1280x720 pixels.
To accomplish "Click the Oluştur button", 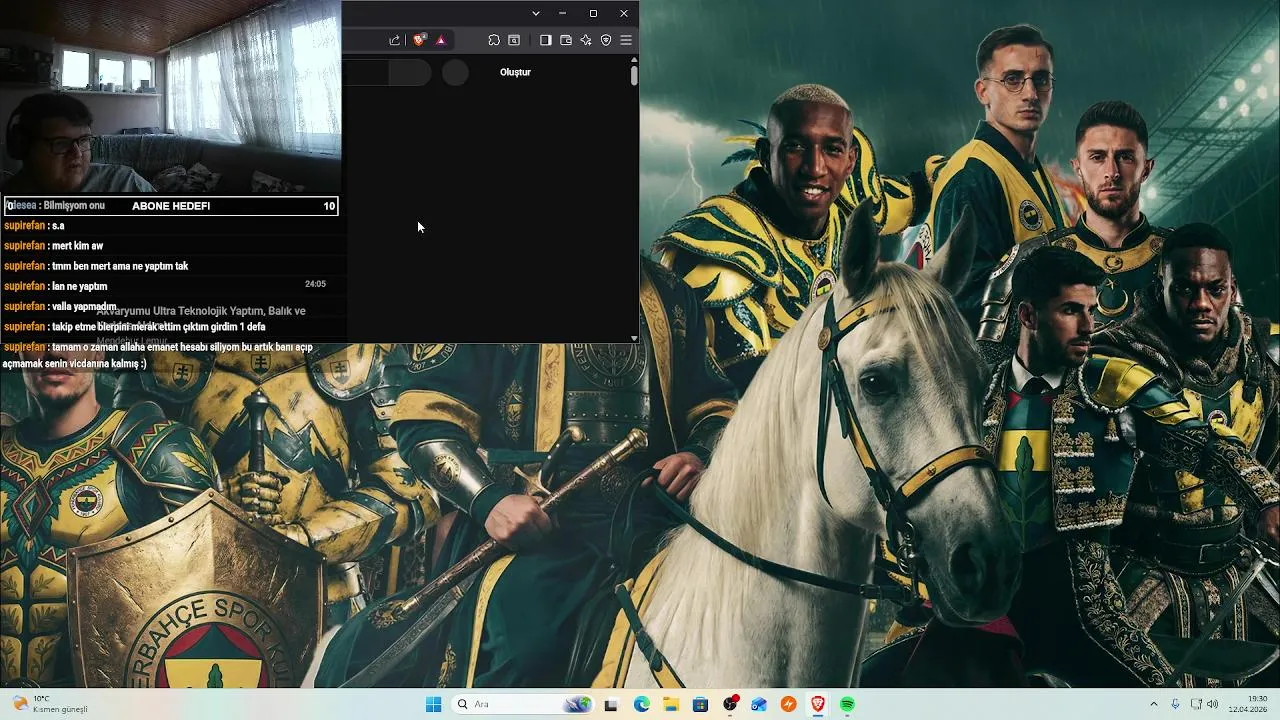I will coord(515,72).
